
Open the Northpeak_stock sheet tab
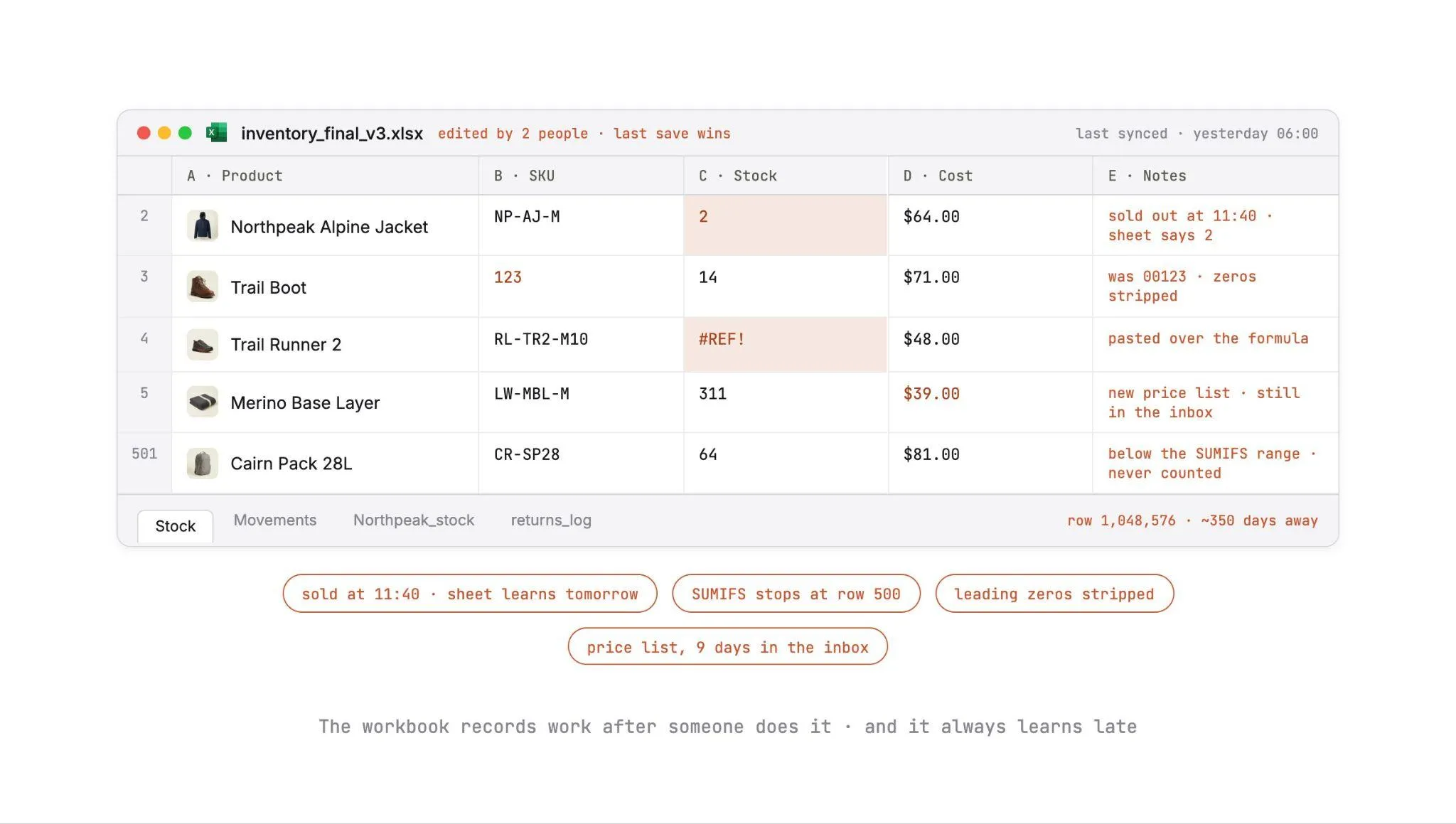414,520
